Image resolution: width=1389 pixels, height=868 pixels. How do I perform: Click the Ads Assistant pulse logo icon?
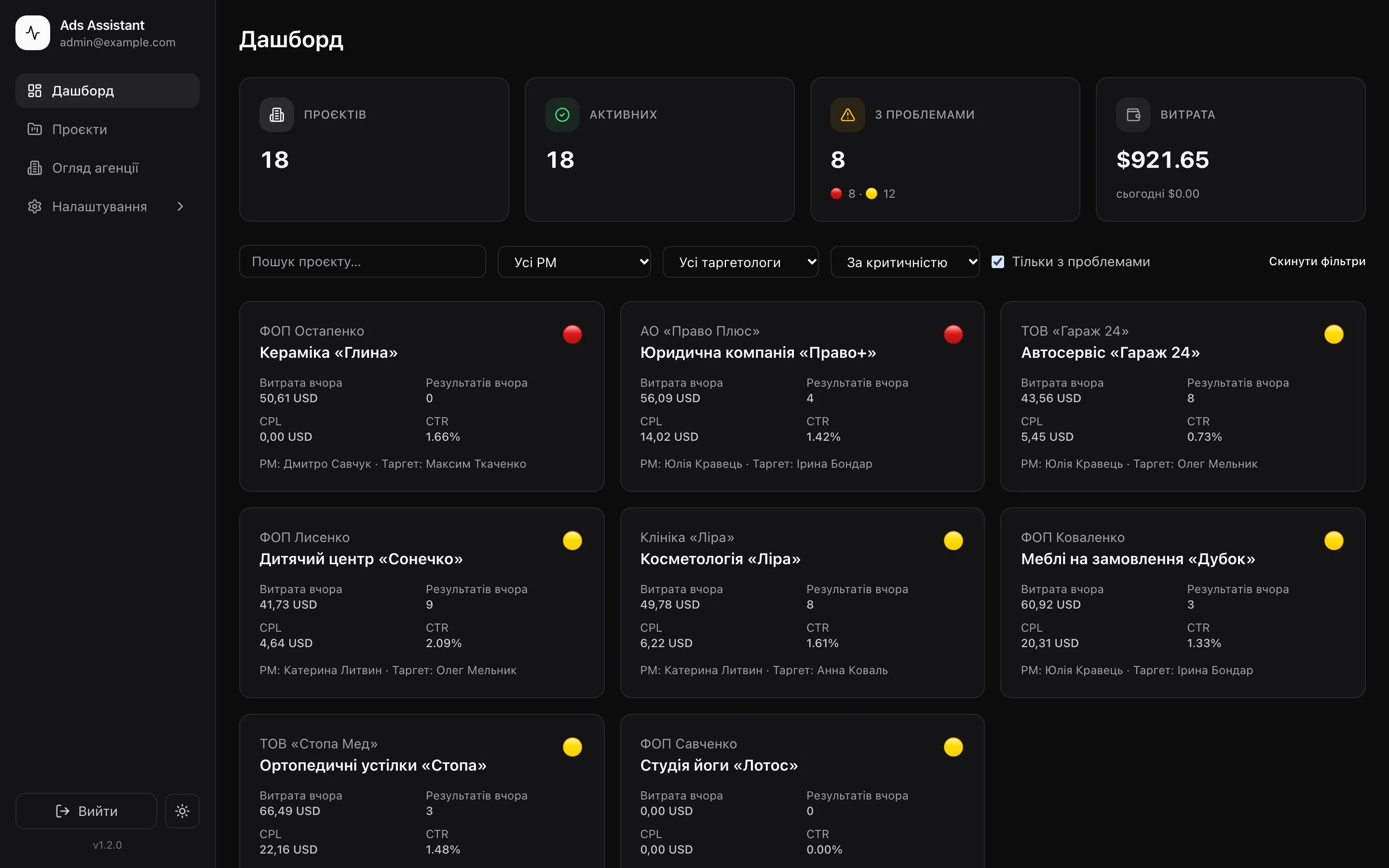coord(33,33)
